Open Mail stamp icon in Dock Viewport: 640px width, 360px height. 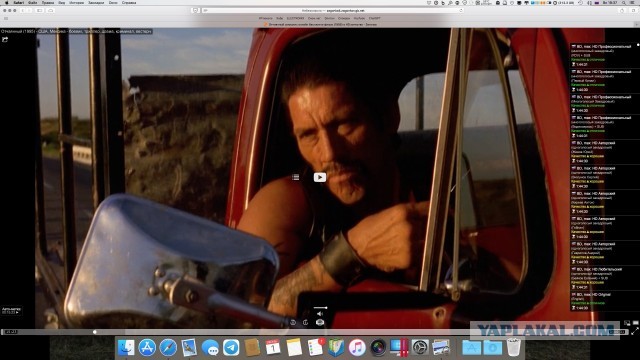189,348
